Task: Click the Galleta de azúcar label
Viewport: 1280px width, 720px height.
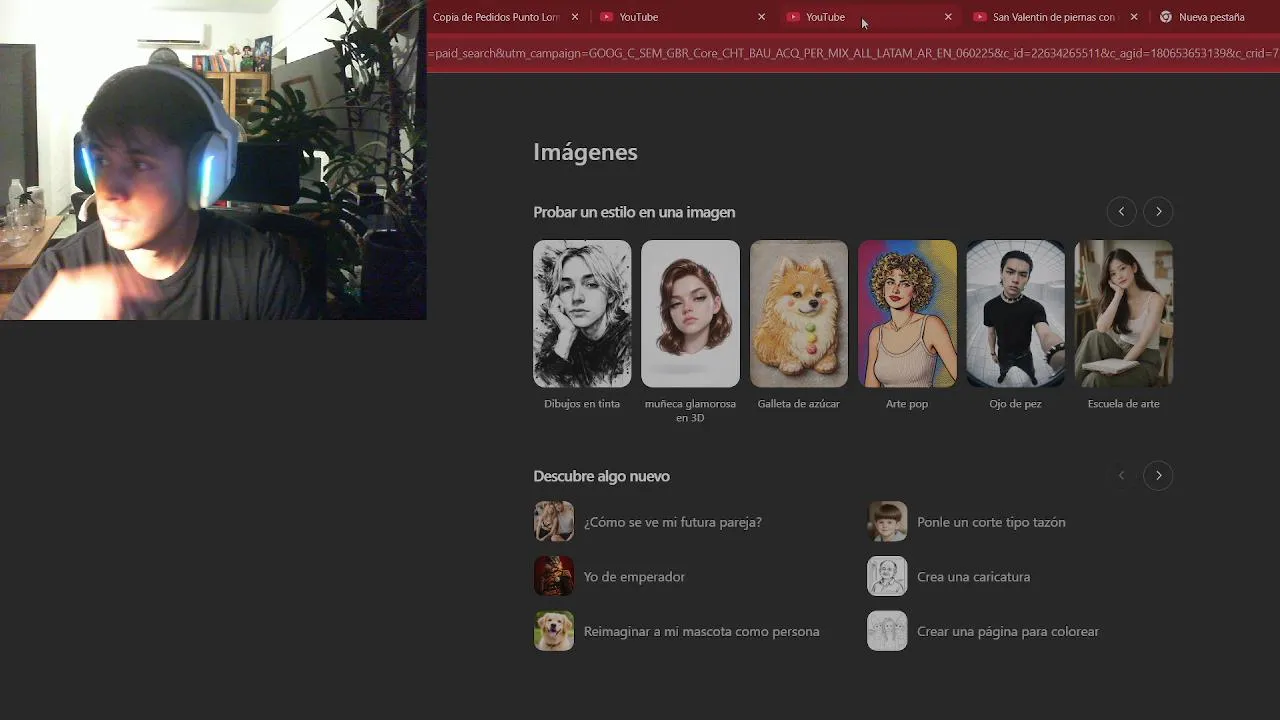Action: click(799, 404)
